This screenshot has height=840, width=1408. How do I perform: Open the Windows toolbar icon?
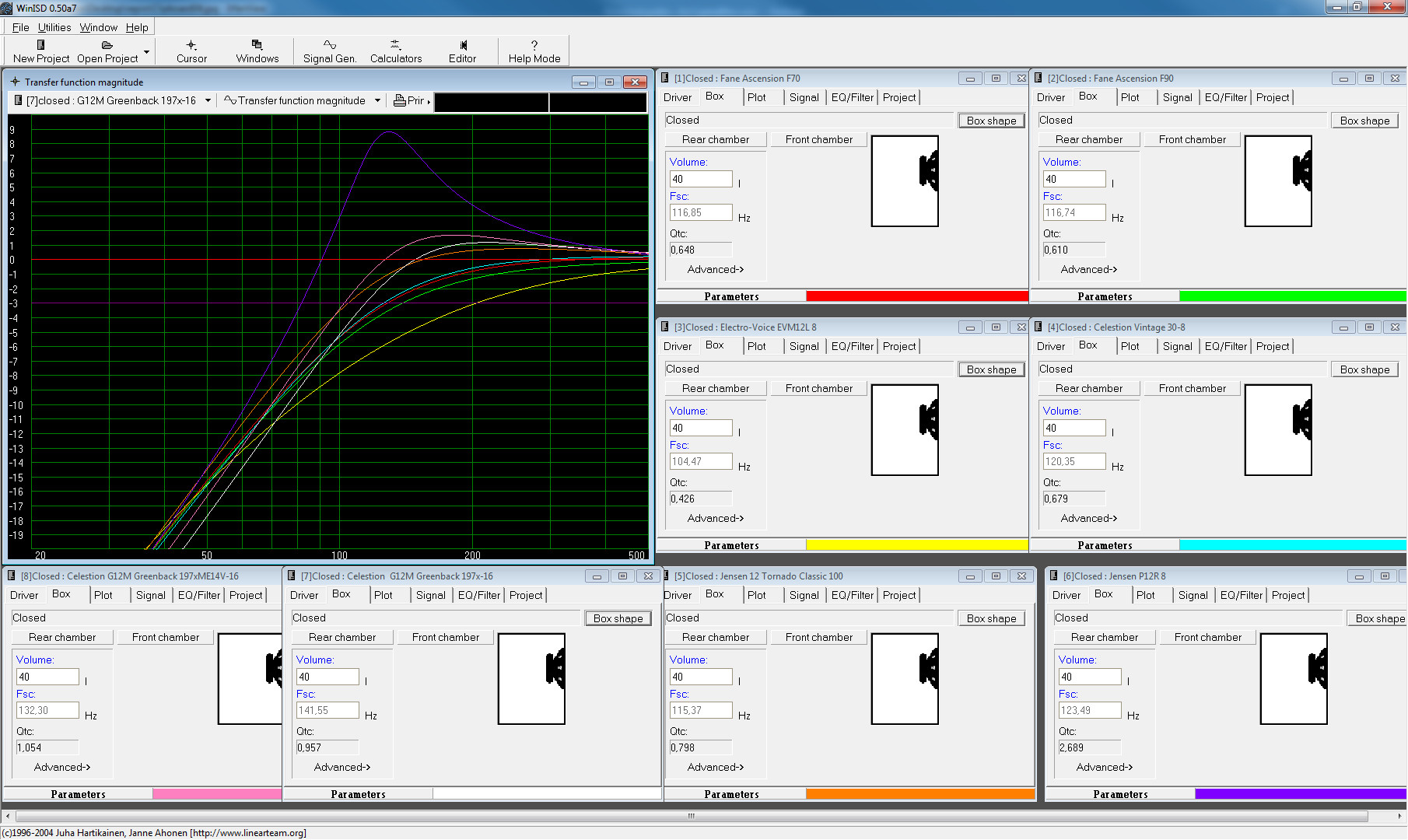click(x=257, y=51)
